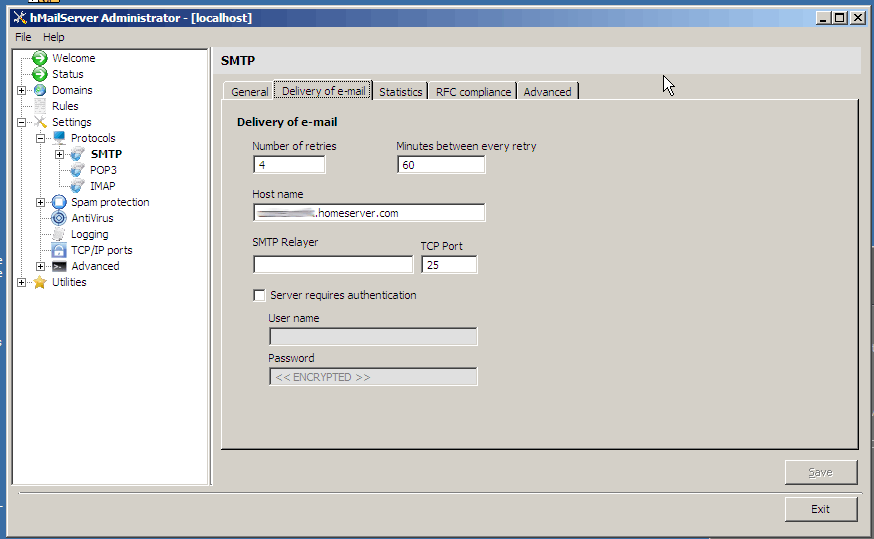This screenshot has height=539, width=874.
Task: Click the SMTP protocol icon
Action: tap(77, 154)
